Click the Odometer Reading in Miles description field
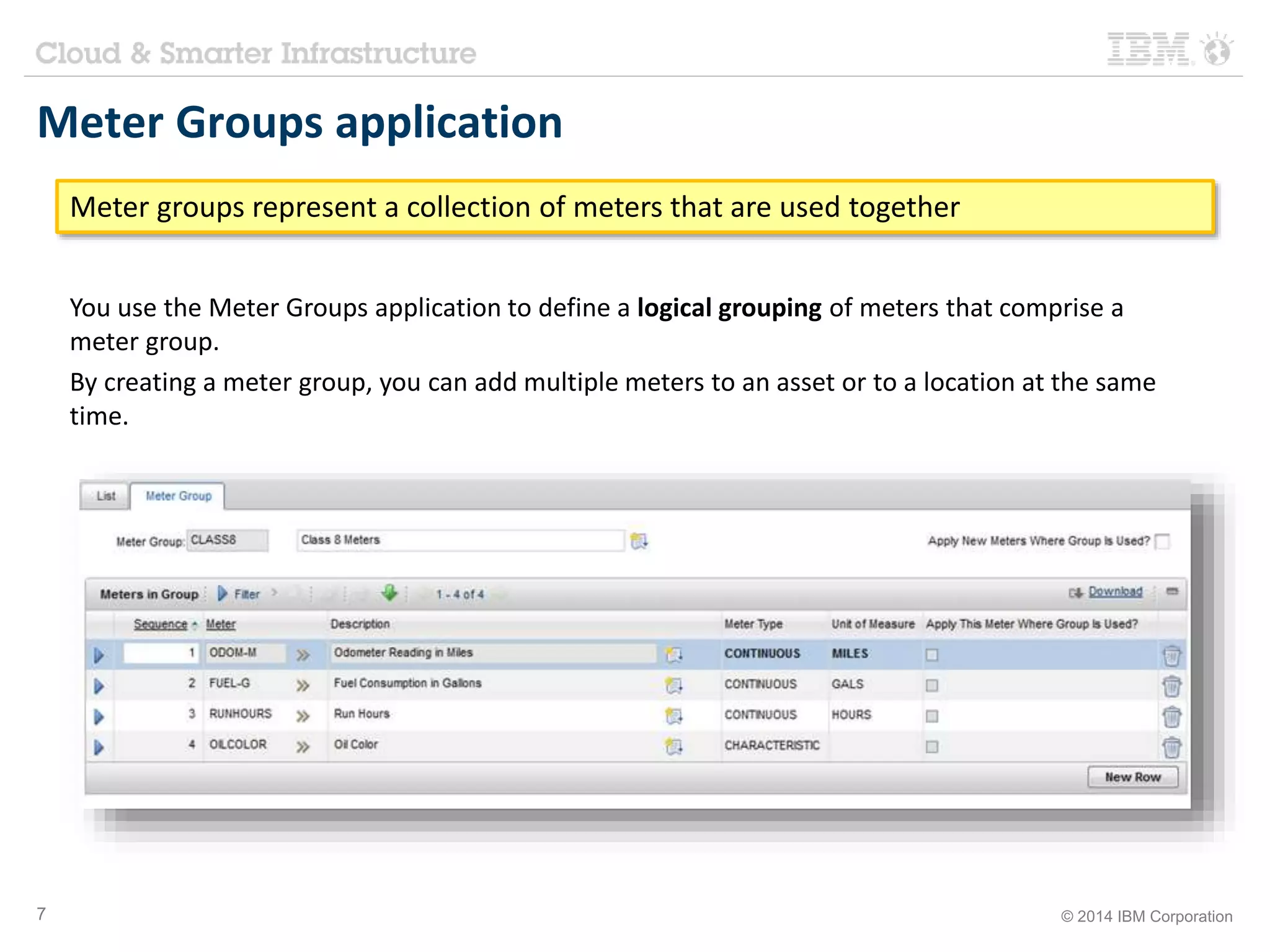Viewport: 1270px width, 952px height. pyautogui.click(x=493, y=653)
